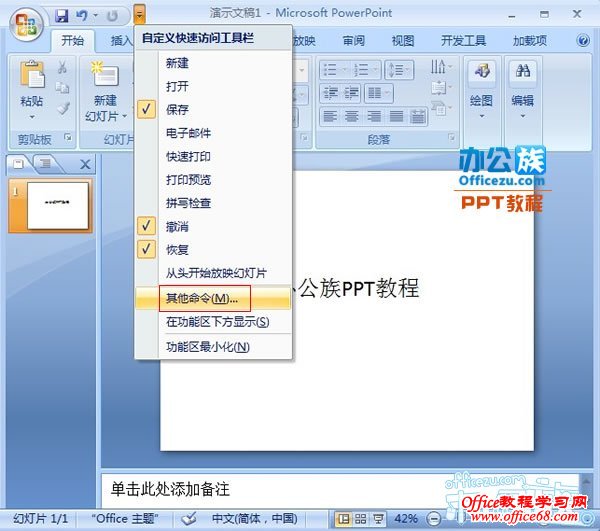
Task: Click the justify text icon
Action: tap(396, 116)
